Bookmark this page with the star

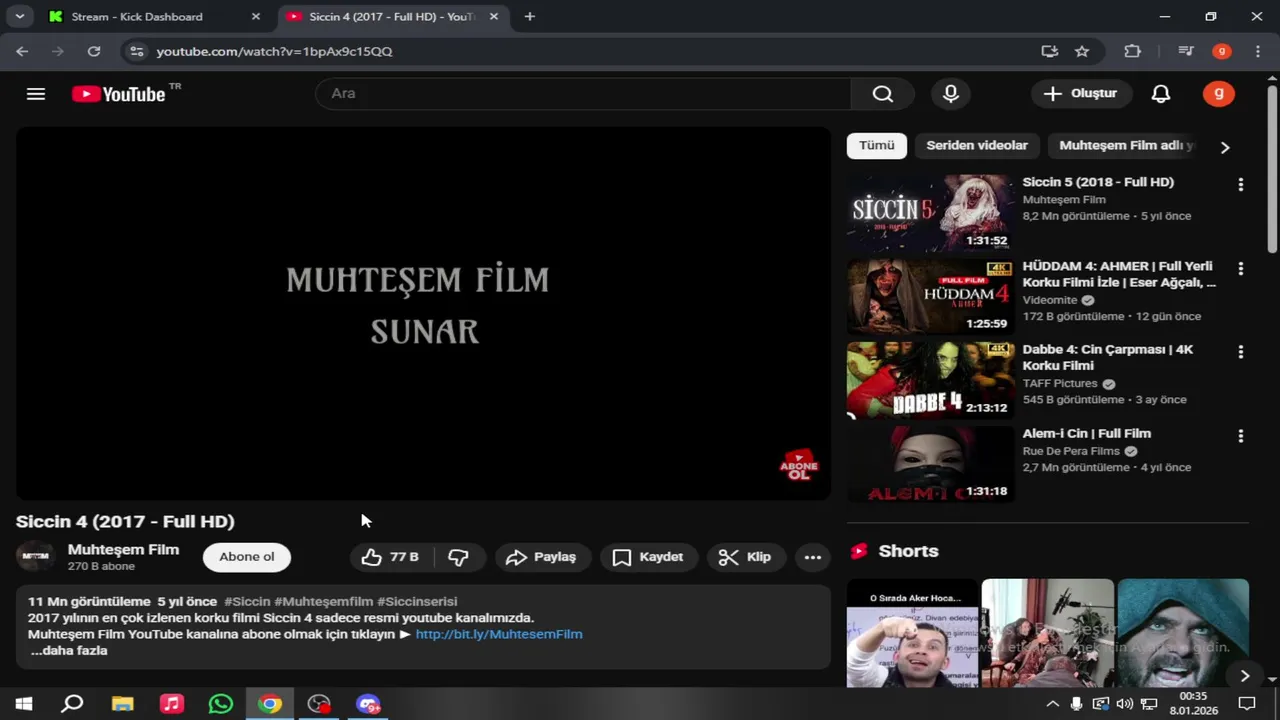coord(1082,51)
